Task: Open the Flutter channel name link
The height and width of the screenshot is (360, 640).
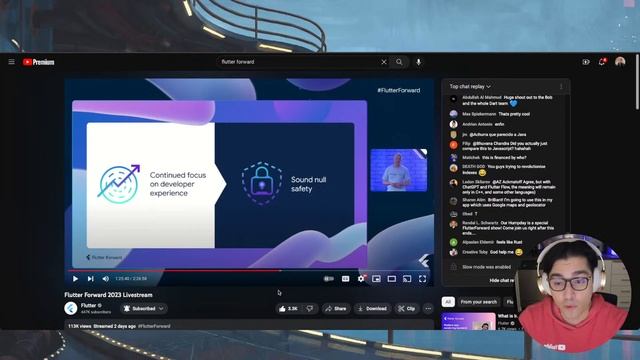Action: click(x=89, y=305)
